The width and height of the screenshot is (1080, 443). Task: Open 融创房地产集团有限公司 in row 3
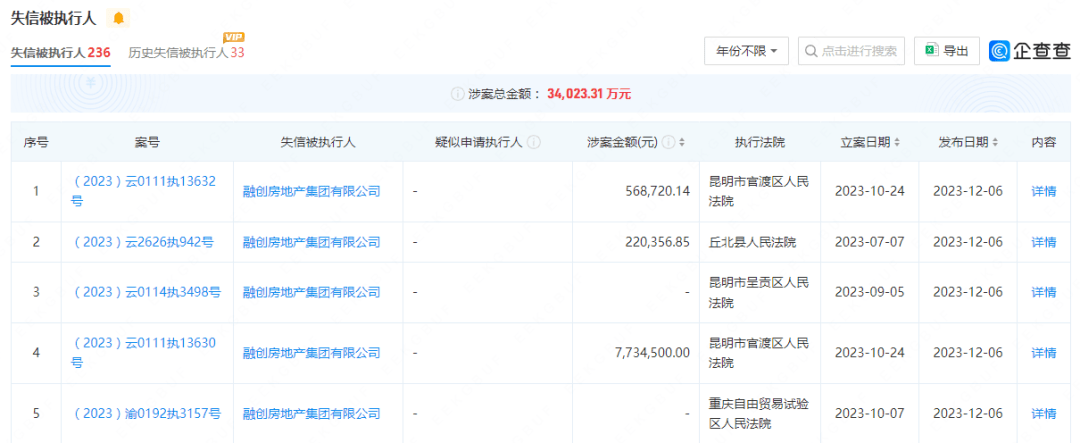tap(312, 292)
